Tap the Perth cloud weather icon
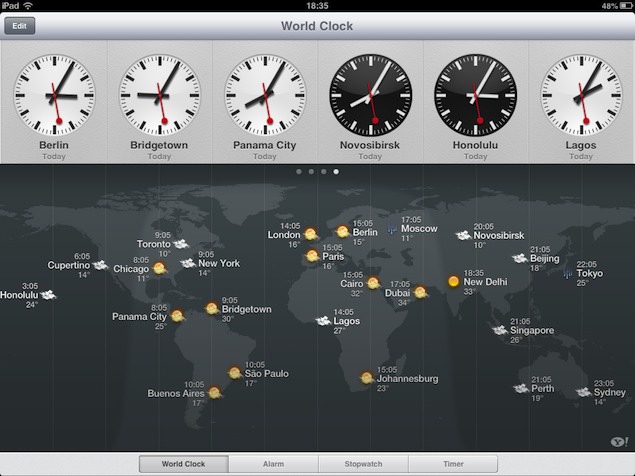 coord(521,388)
